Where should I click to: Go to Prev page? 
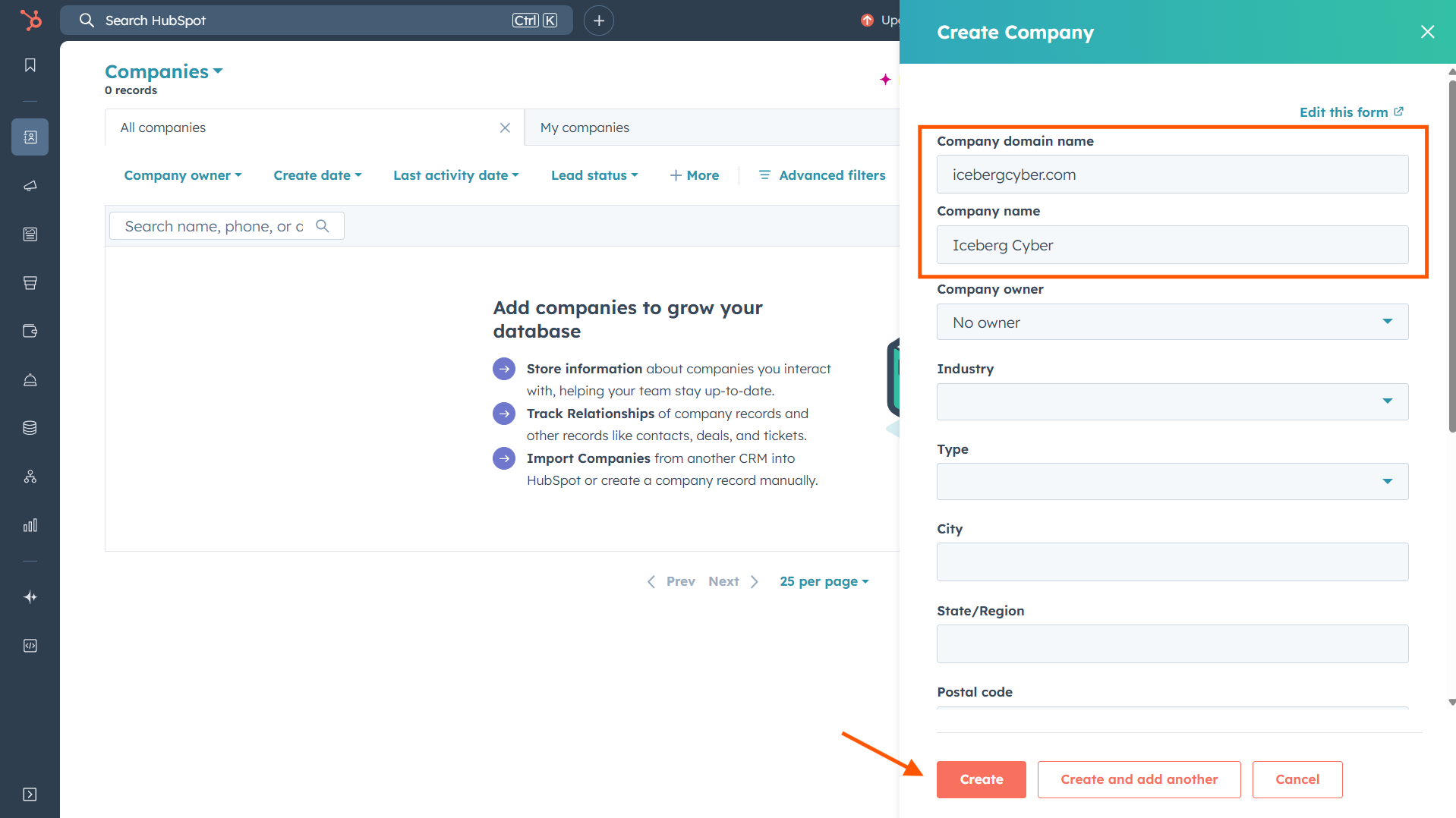pos(671,581)
